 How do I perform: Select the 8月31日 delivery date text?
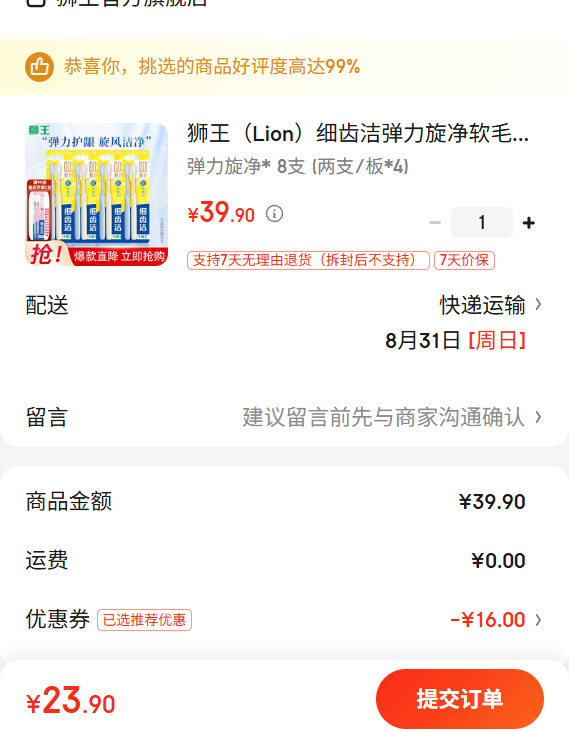pyautogui.click(x=422, y=341)
